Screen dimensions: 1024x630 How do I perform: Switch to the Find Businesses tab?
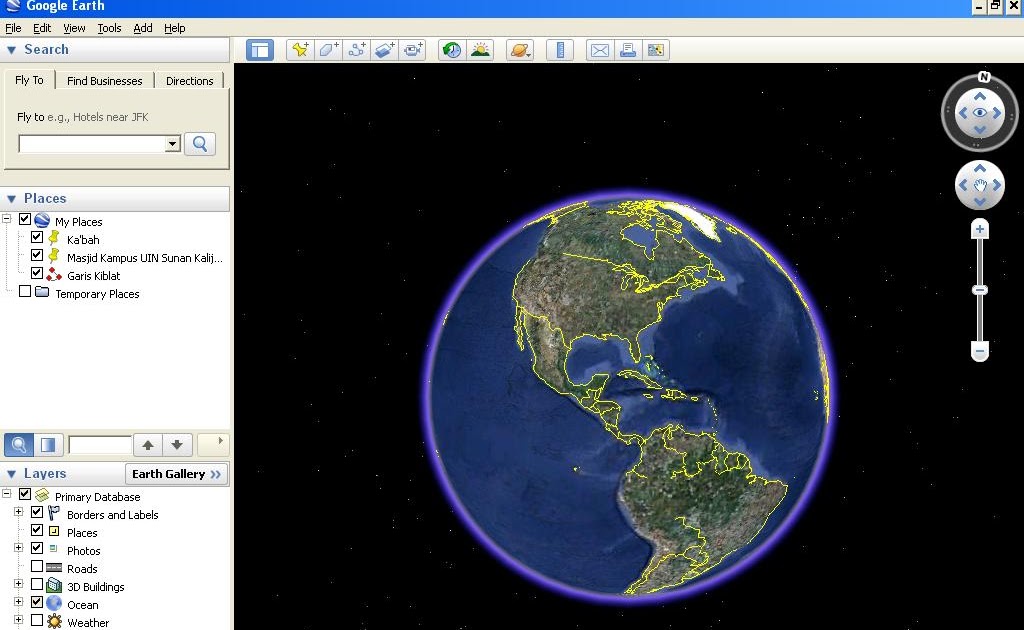click(104, 81)
